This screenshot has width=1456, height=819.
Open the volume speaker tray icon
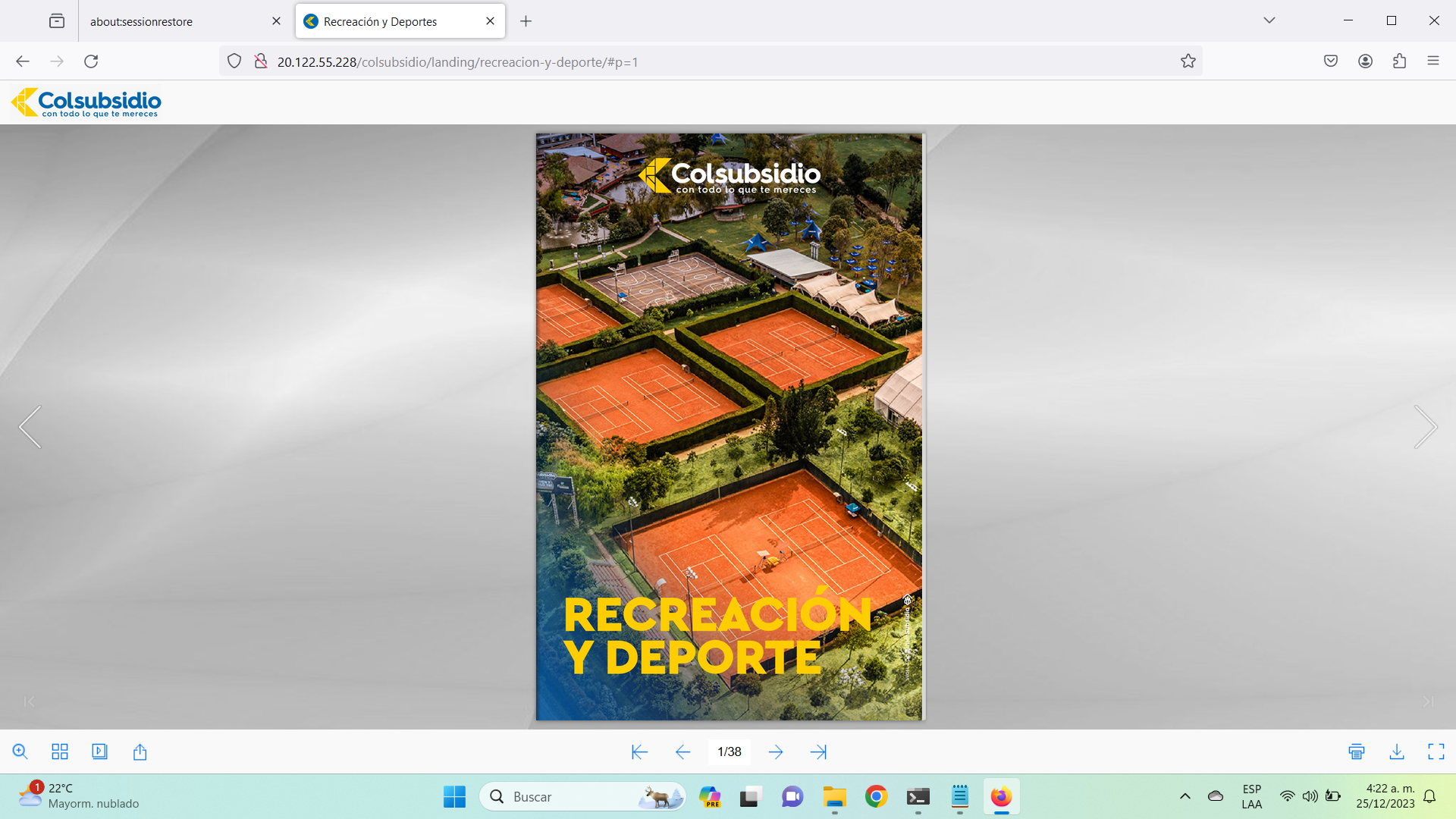click(1310, 796)
